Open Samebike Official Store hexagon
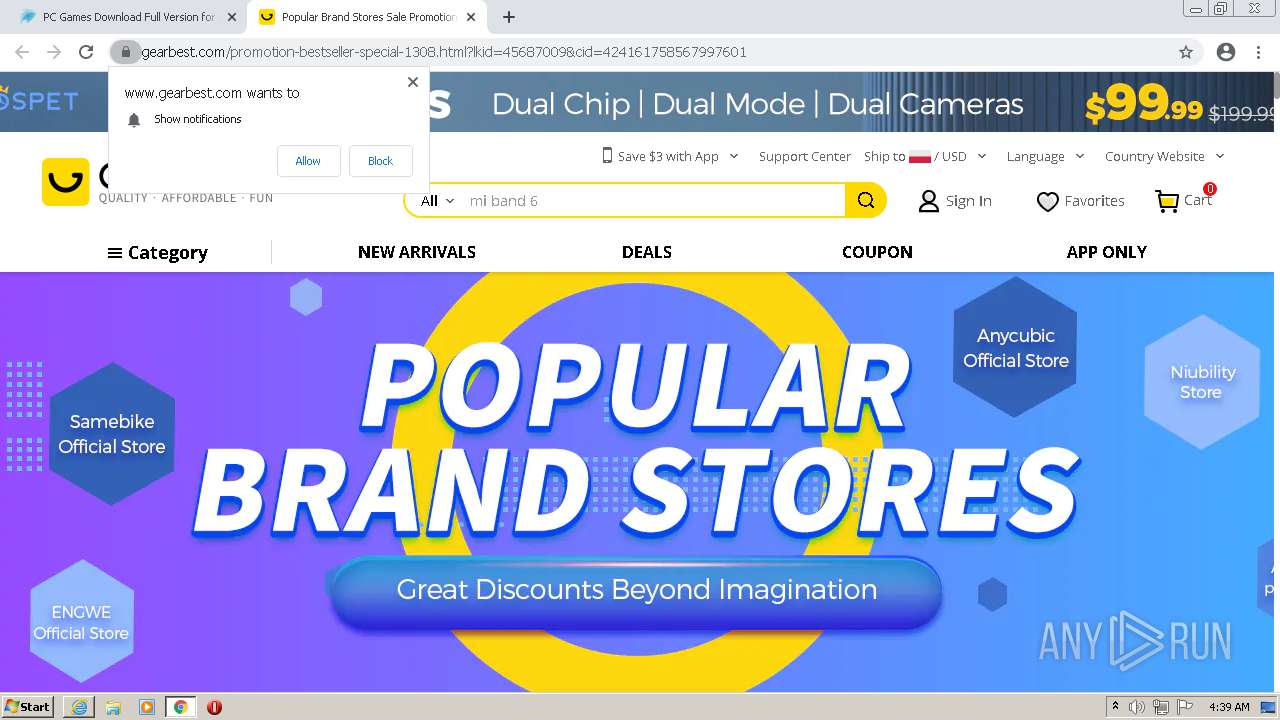This screenshot has height=720, width=1280. [112, 434]
